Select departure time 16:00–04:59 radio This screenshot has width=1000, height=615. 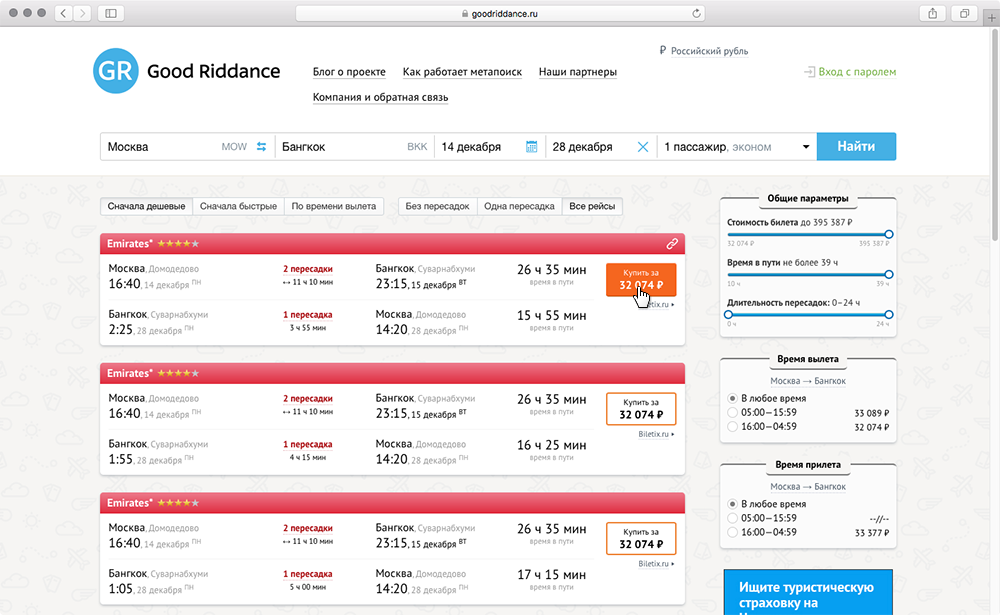tap(733, 426)
